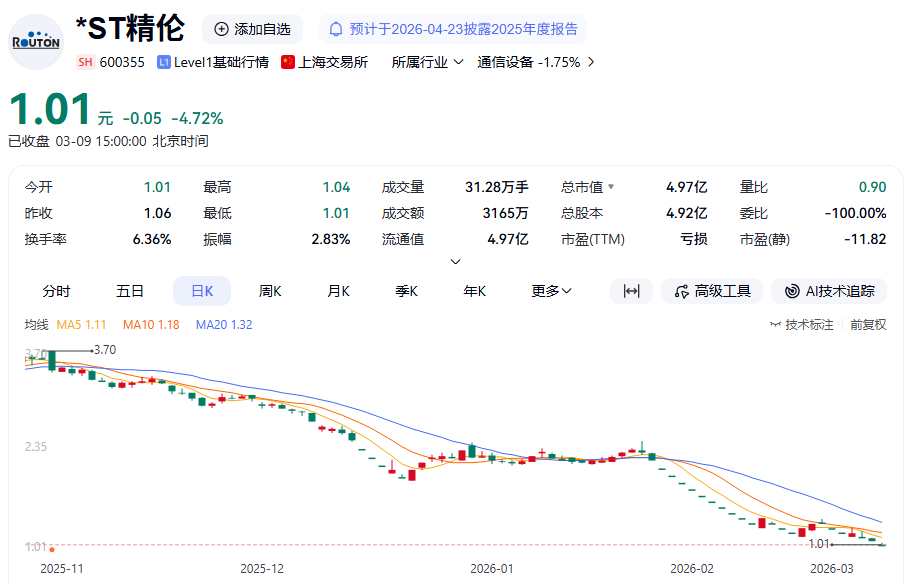Click the 高级工具 tool icon

pos(682,291)
